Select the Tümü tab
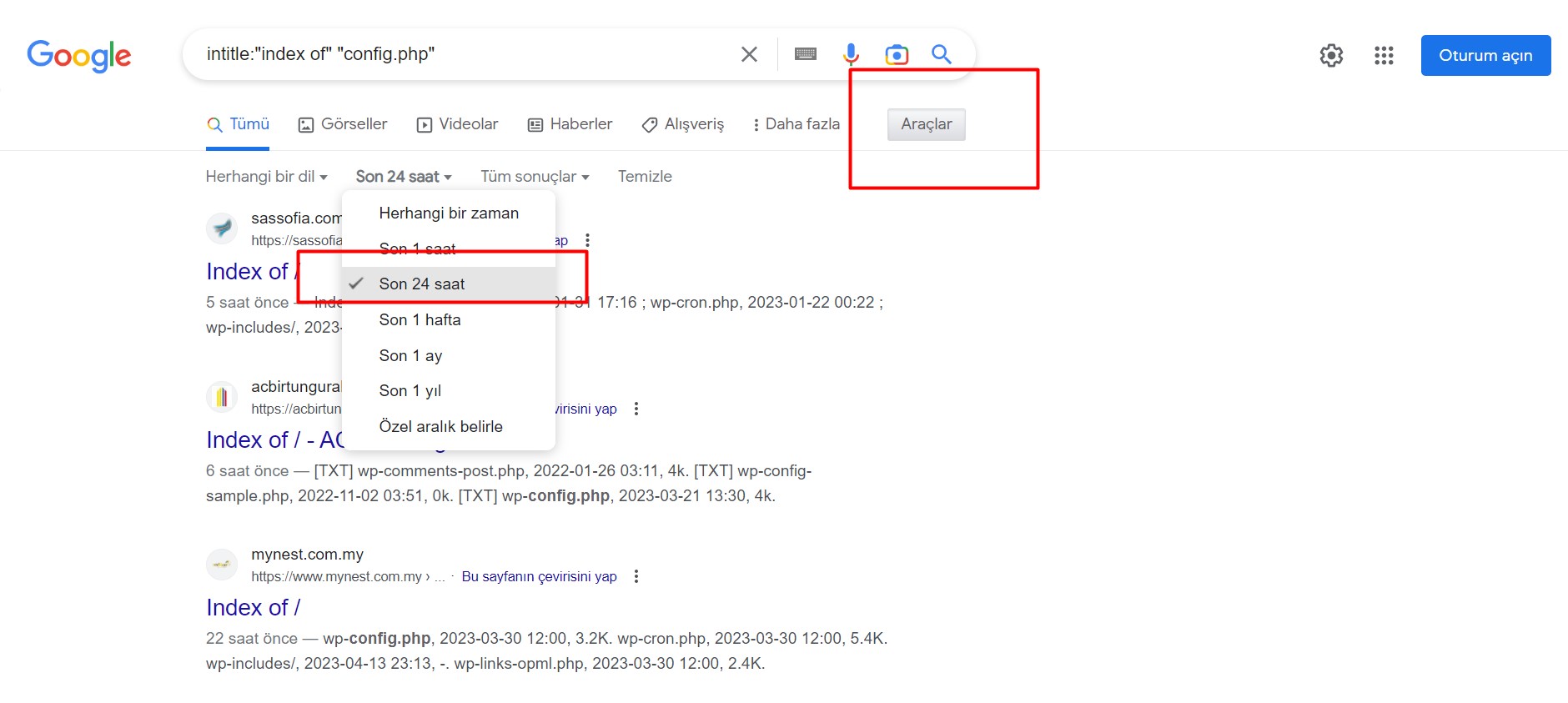This screenshot has width=1568, height=703. [x=238, y=124]
